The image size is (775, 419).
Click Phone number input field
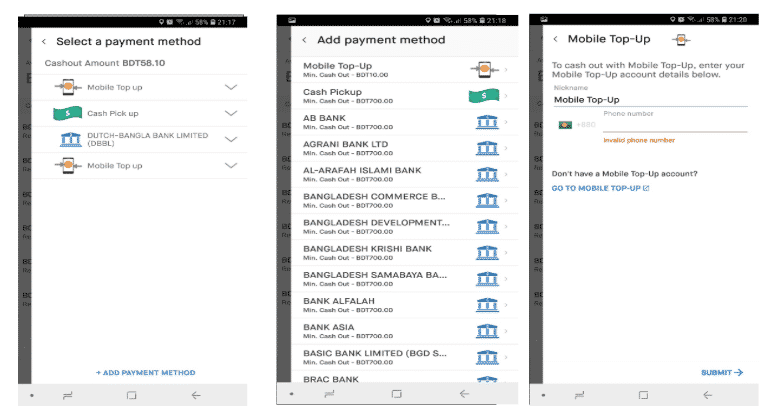pyautogui.click(x=675, y=125)
